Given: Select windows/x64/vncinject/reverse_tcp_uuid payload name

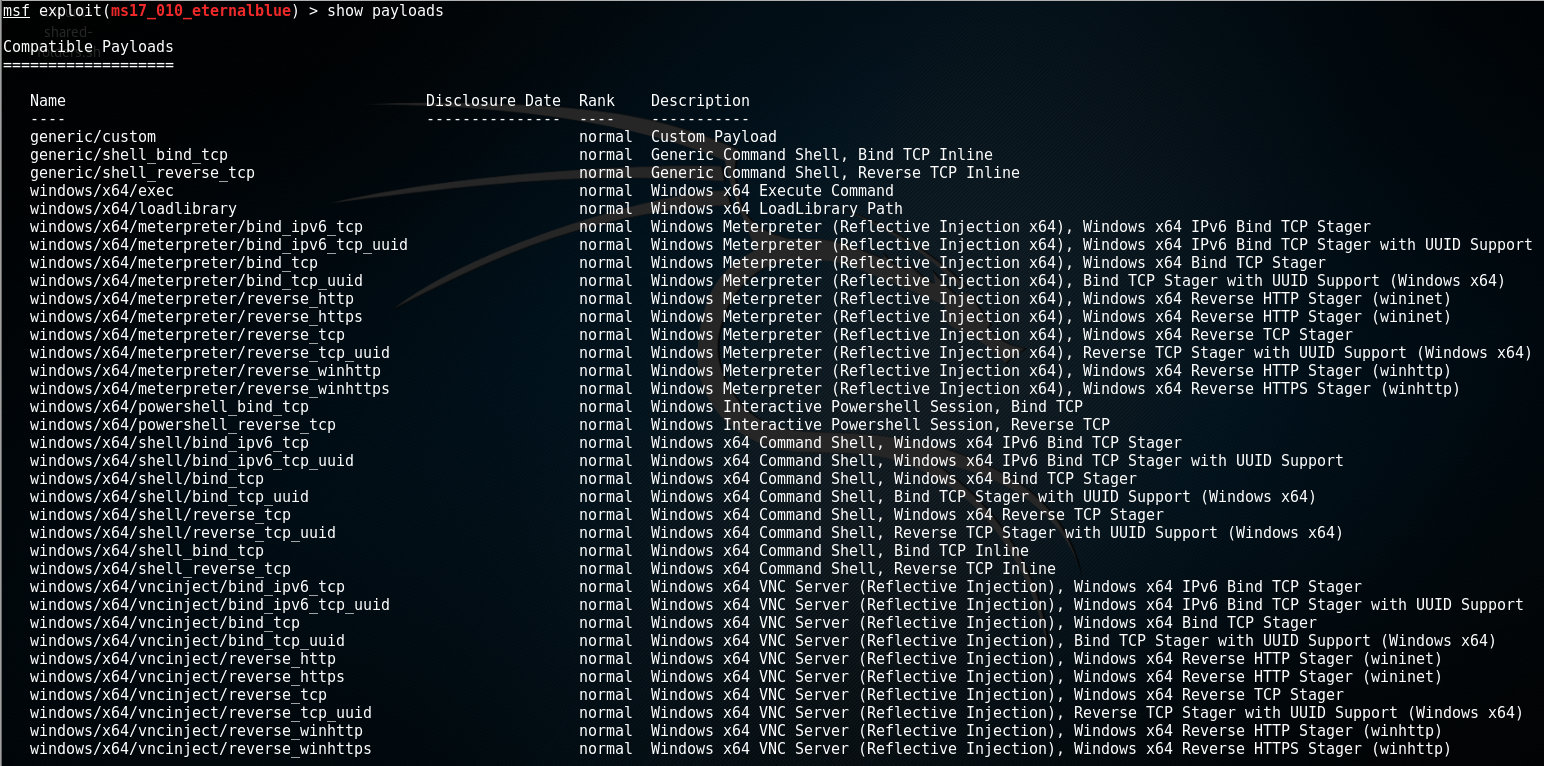Looking at the screenshot, I should point(201,713).
